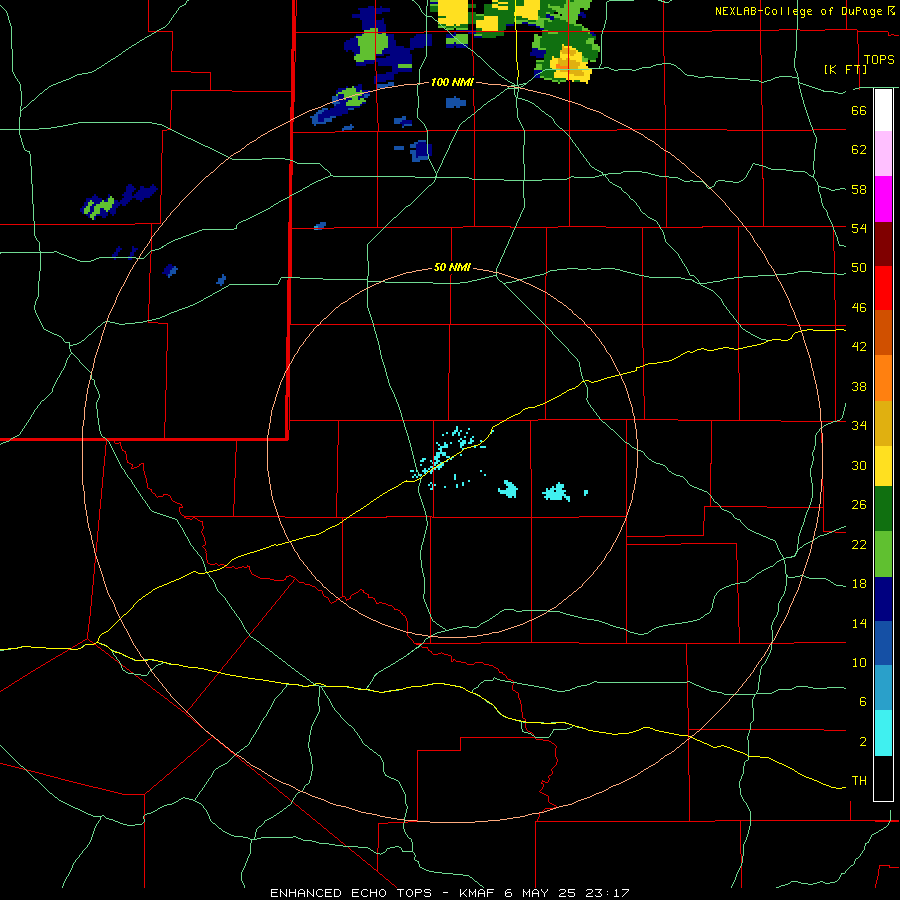This screenshot has width=900, height=900.
Task: Click the 38 scale value
Action: tap(859, 386)
